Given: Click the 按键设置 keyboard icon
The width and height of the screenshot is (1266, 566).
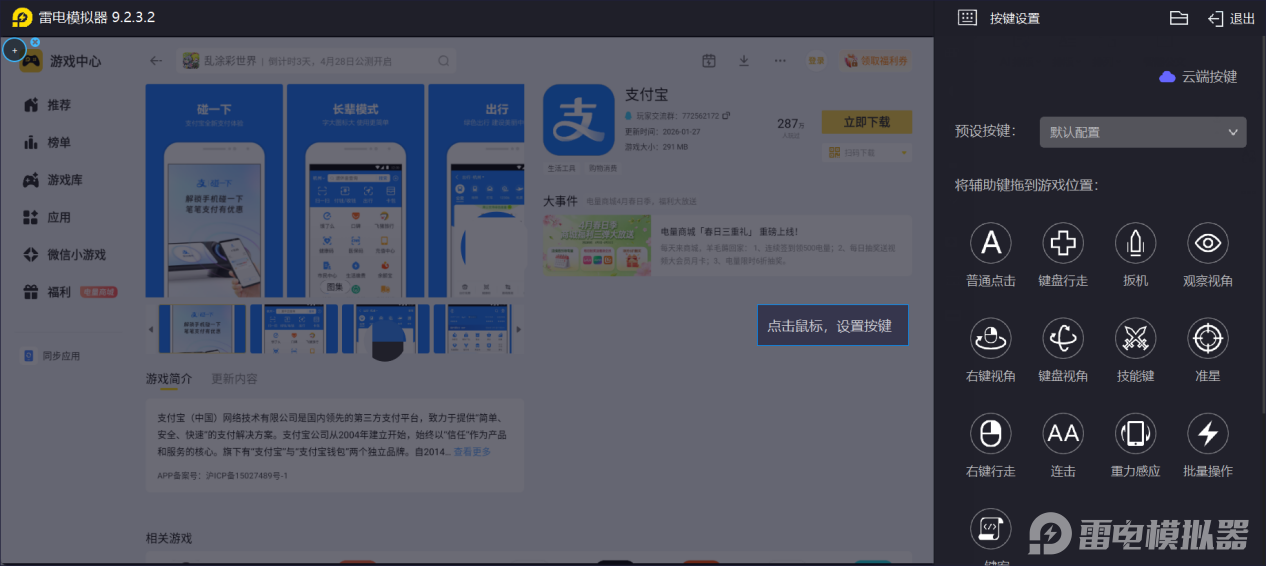Looking at the screenshot, I should [967, 18].
